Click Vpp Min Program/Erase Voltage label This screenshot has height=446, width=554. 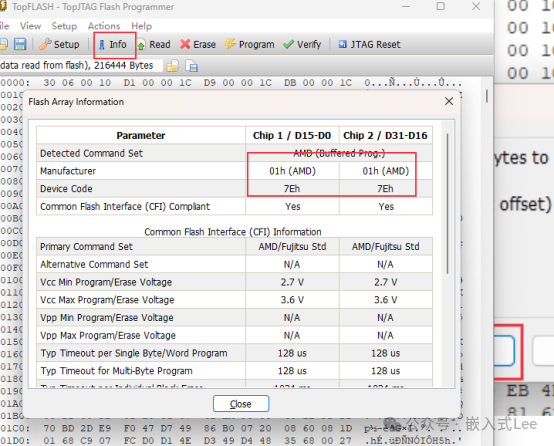[x=107, y=317]
